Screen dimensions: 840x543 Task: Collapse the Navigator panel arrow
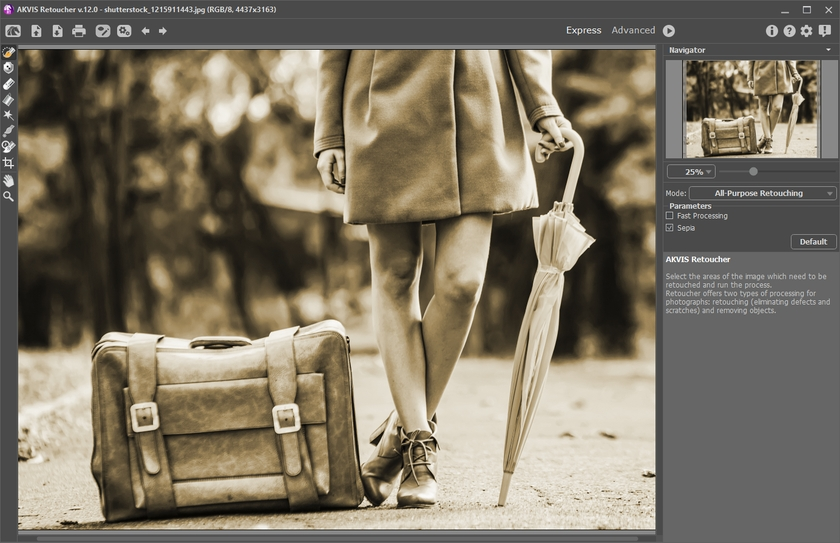[x=828, y=50]
